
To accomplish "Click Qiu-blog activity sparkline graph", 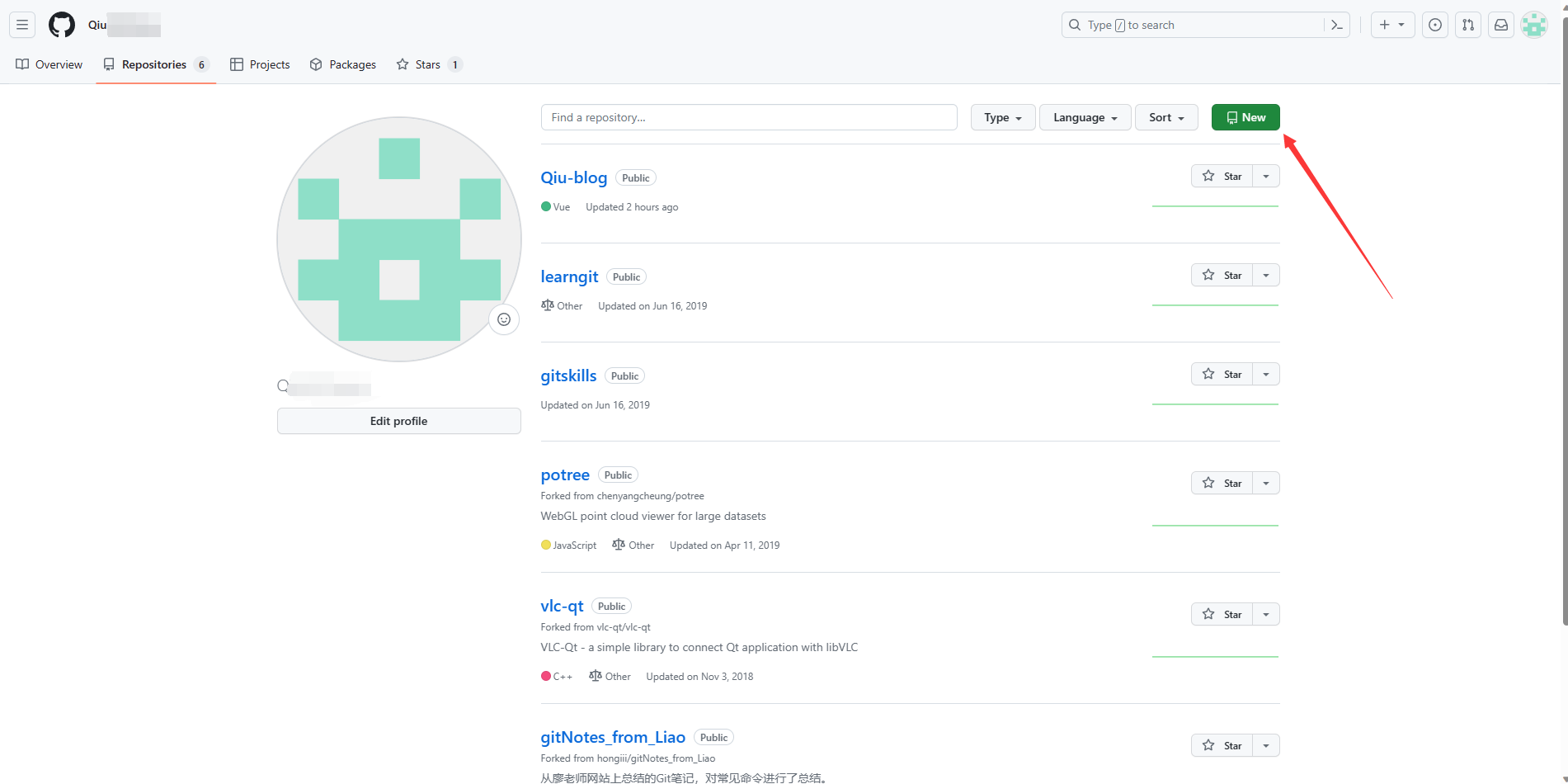I will pos(1215,205).
